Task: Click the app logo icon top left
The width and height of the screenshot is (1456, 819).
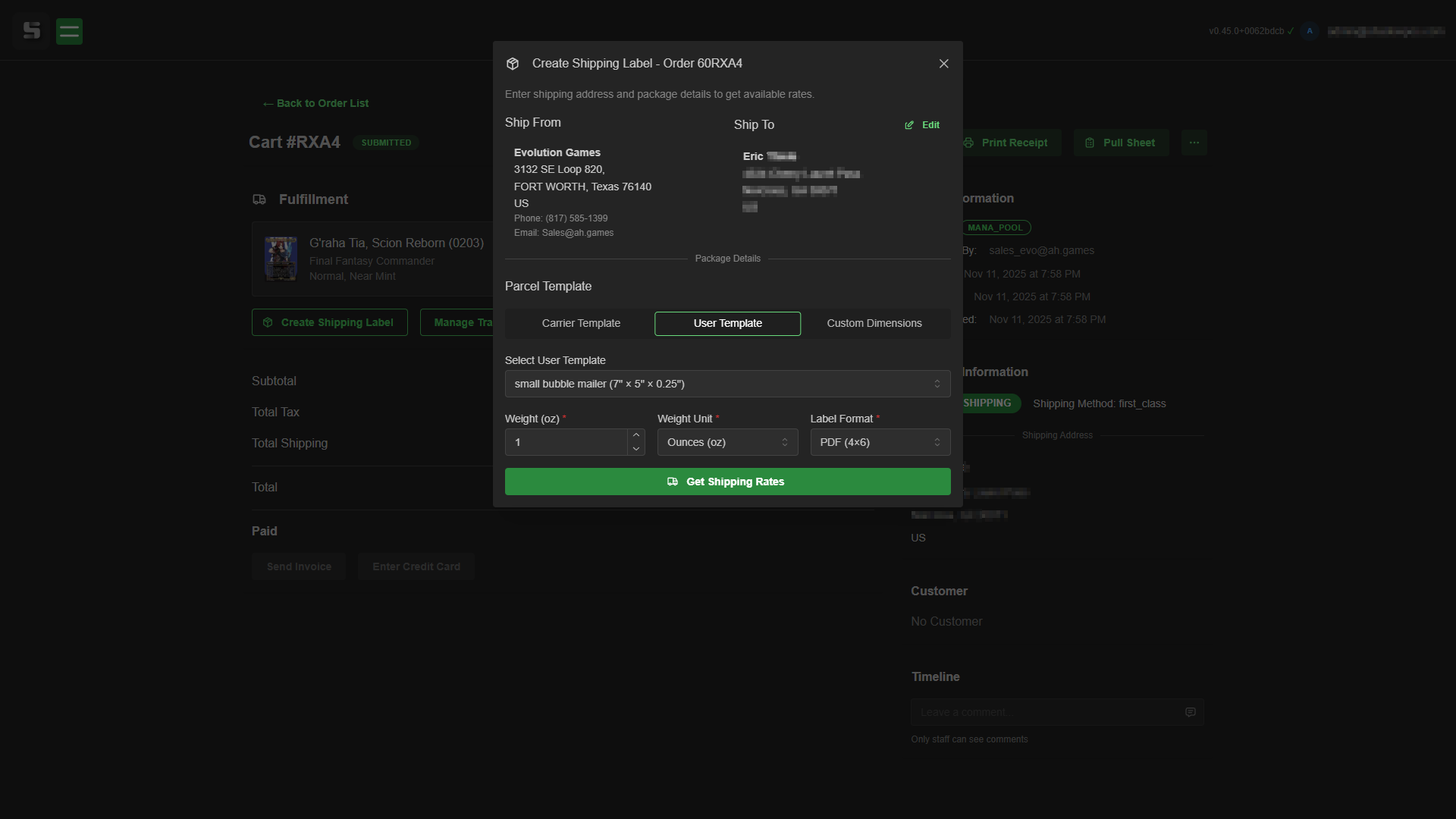Action: [x=32, y=31]
